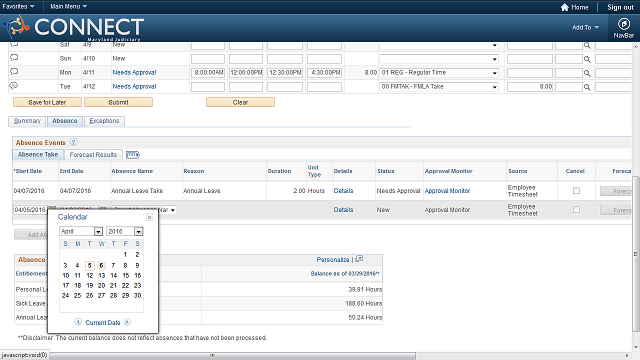Select April 6 in the Calendar
Screen dimensions: 640x360
102,265
